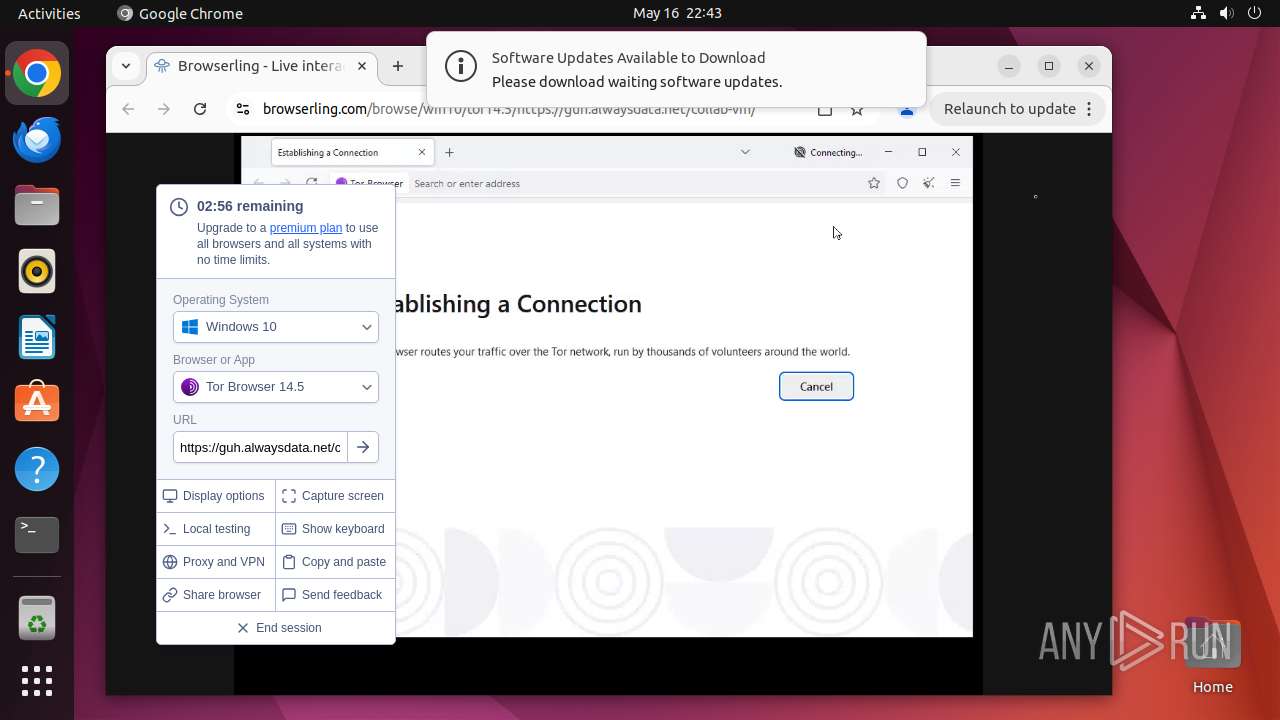1280x720 pixels.
Task: Bookmark this page with the star icon
Action: click(x=857, y=110)
